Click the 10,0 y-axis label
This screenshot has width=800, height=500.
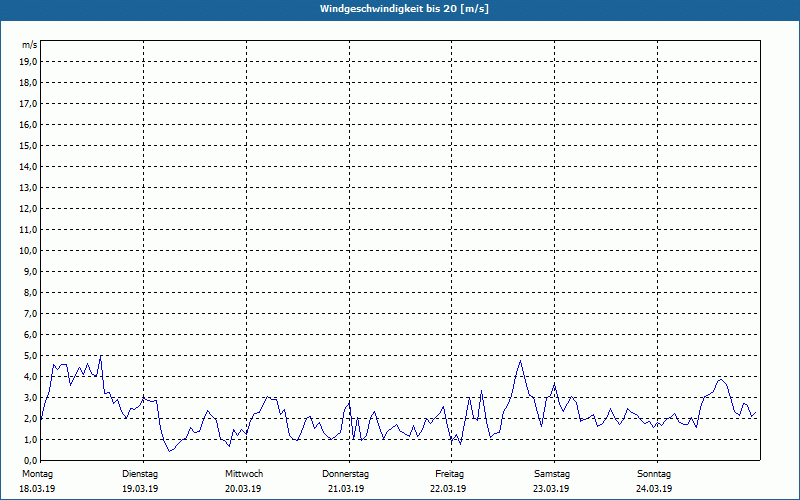pyautogui.click(x=28, y=251)
